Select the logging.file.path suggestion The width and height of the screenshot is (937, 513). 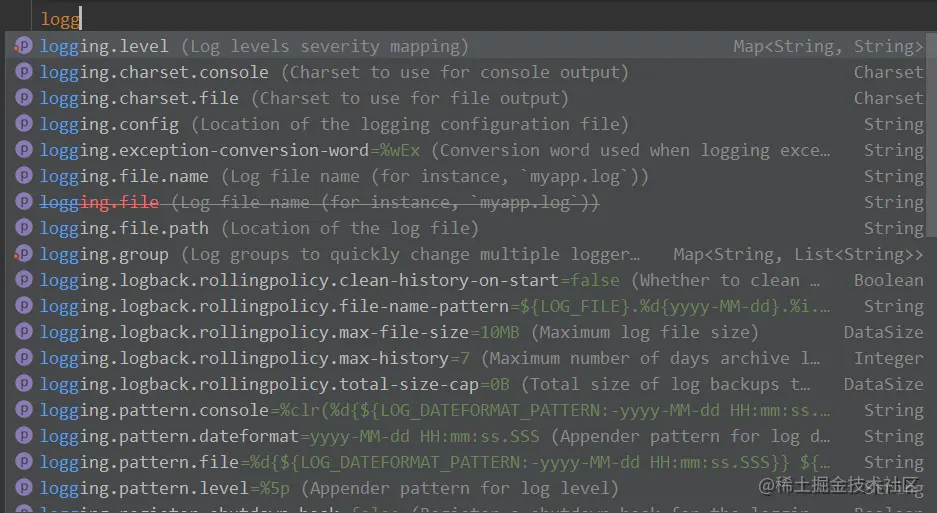pyautogui.click(x=467, y=228)
